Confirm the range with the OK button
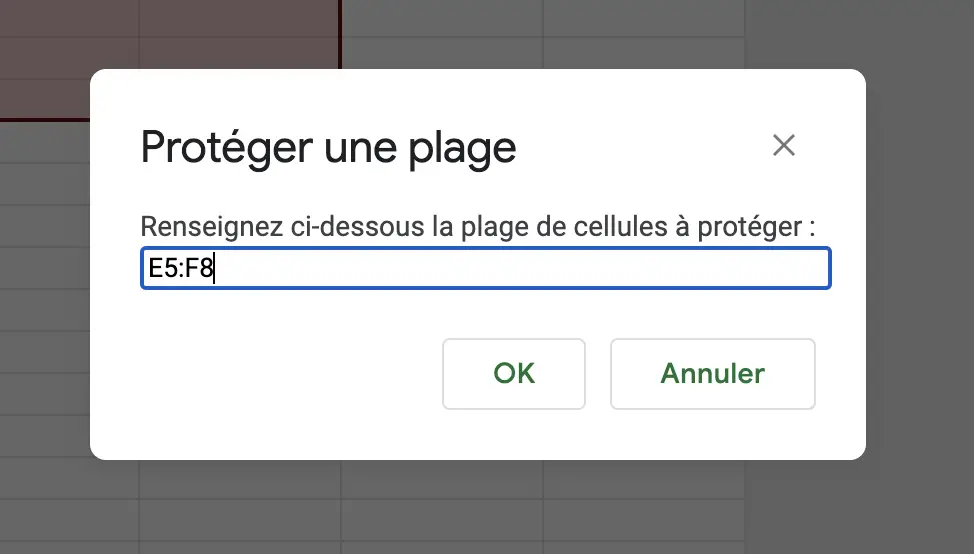This screenshot has height=554, width=974. click(514, 374)
